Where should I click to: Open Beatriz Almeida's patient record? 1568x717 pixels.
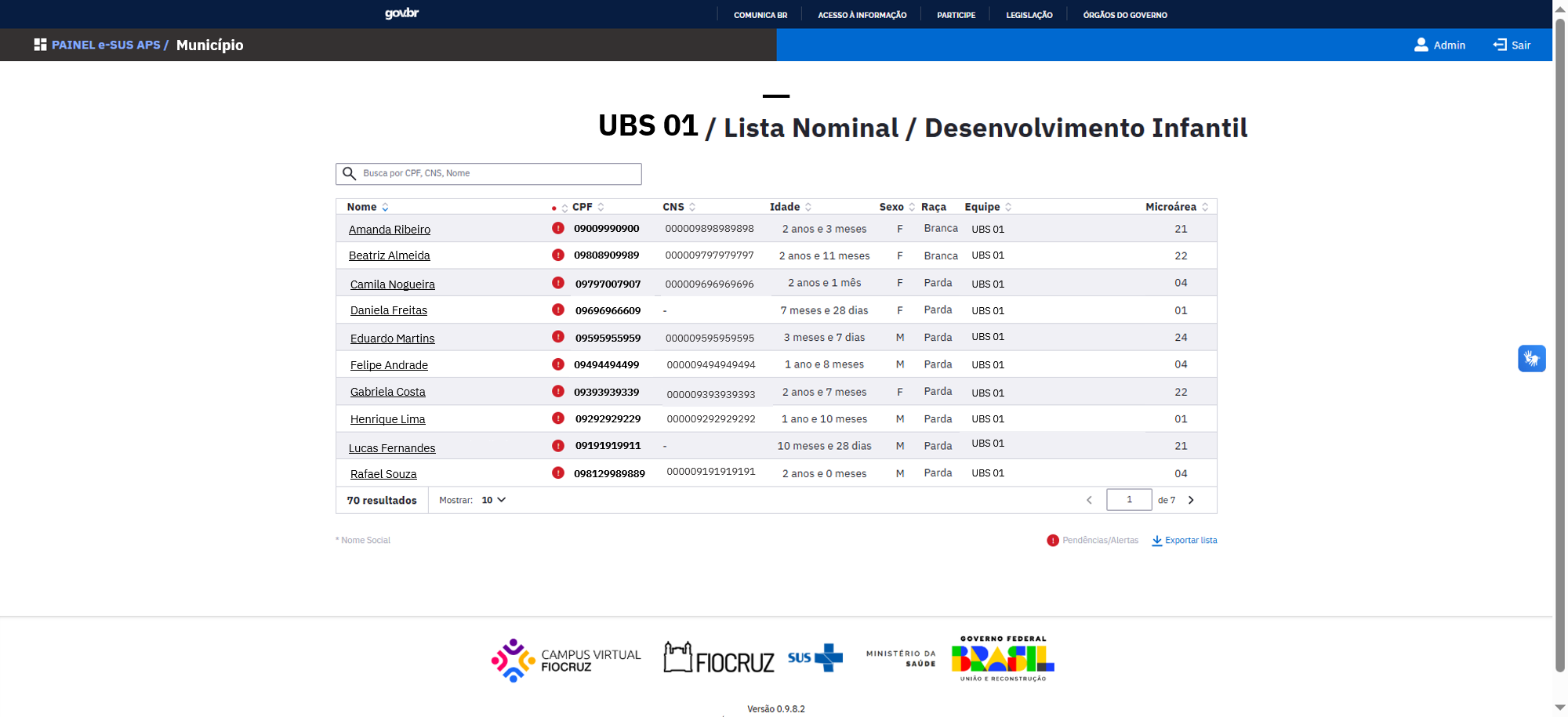[x=390, y=255]
